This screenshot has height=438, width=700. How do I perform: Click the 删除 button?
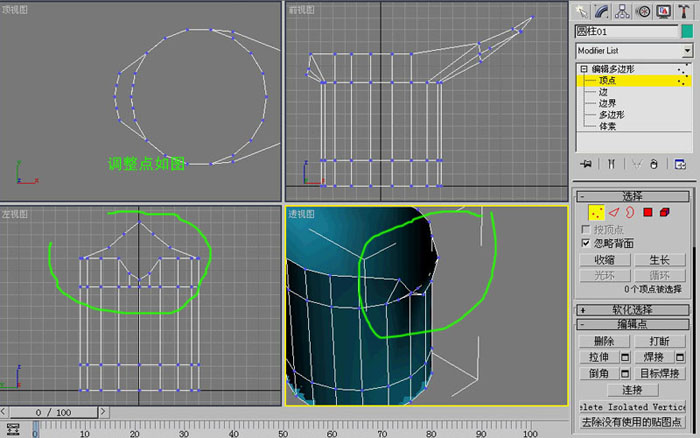point(604,342)
